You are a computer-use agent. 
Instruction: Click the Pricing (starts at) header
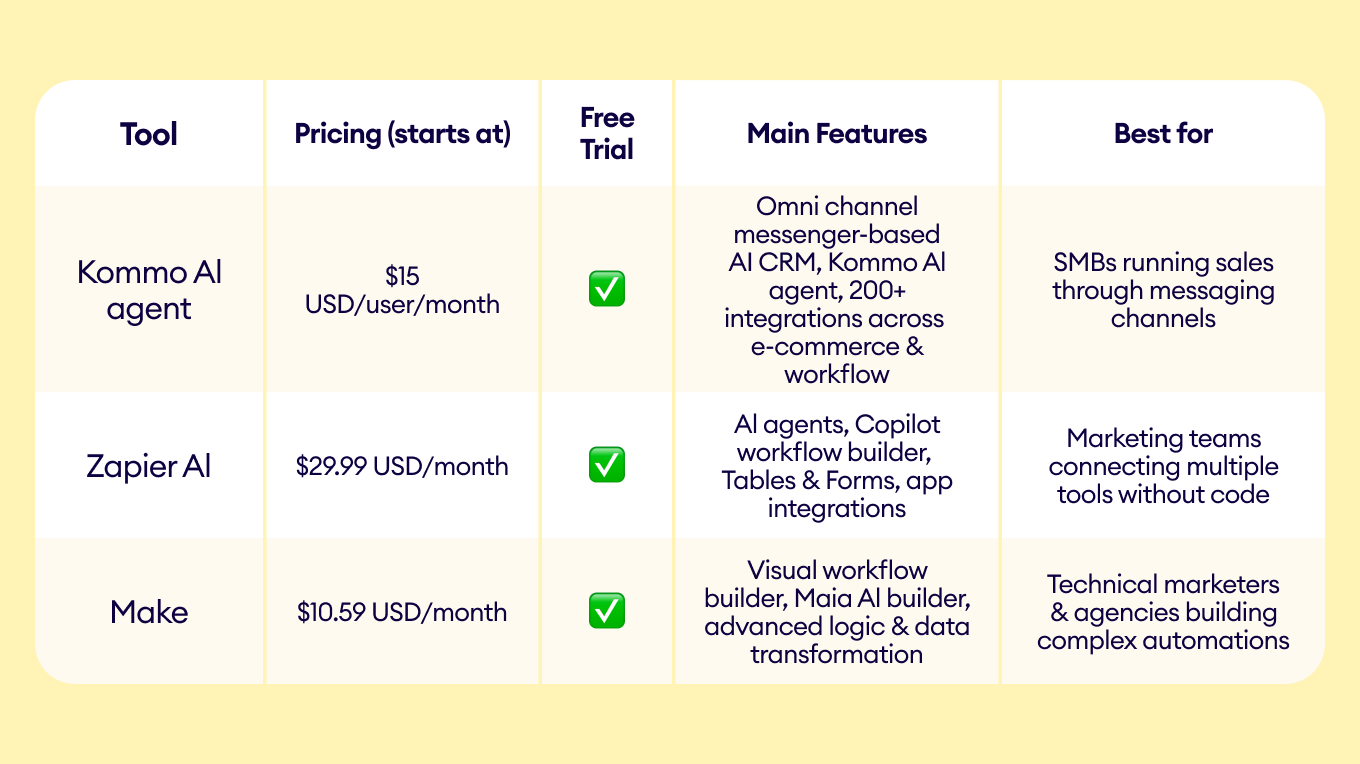click(402, 134)
